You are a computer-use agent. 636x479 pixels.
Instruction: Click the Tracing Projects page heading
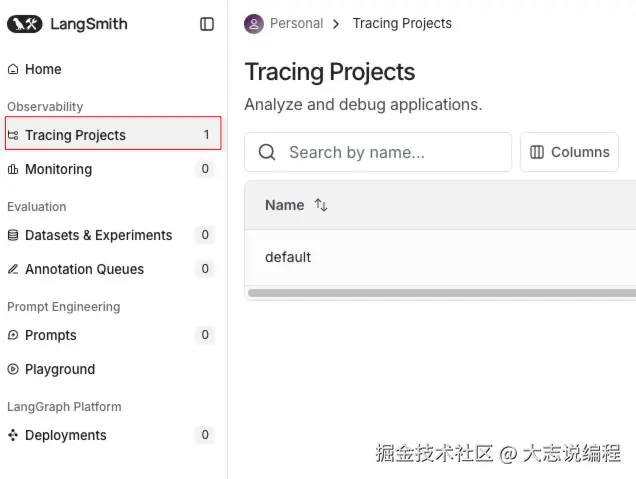[x=330, y=72]
